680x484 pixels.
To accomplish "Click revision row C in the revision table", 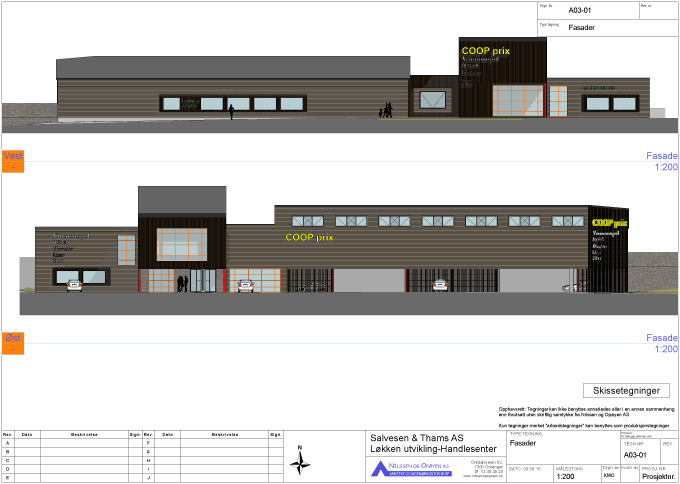I will (72, 461).
